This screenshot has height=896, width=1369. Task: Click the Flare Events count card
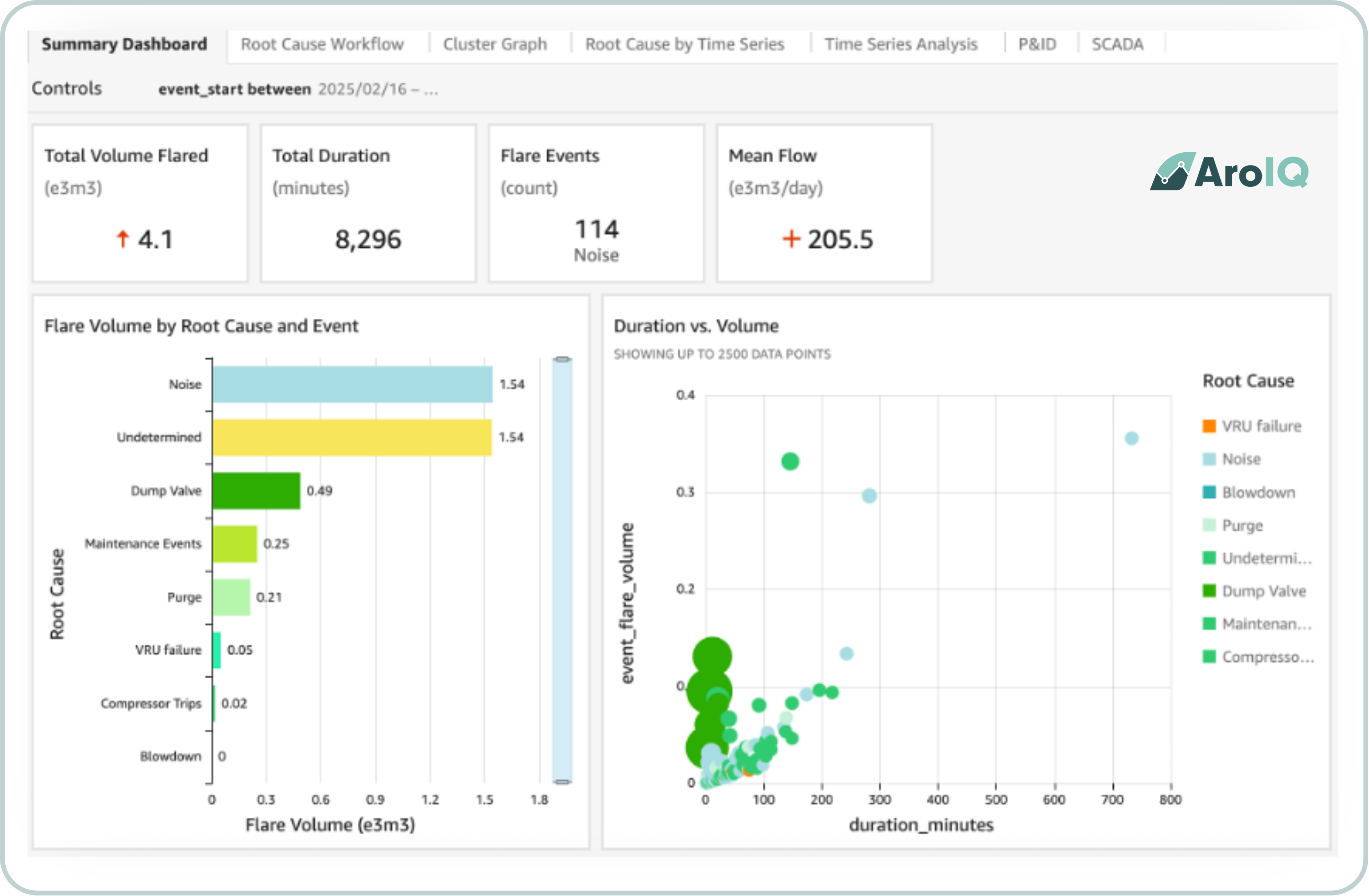coord(596,203)
